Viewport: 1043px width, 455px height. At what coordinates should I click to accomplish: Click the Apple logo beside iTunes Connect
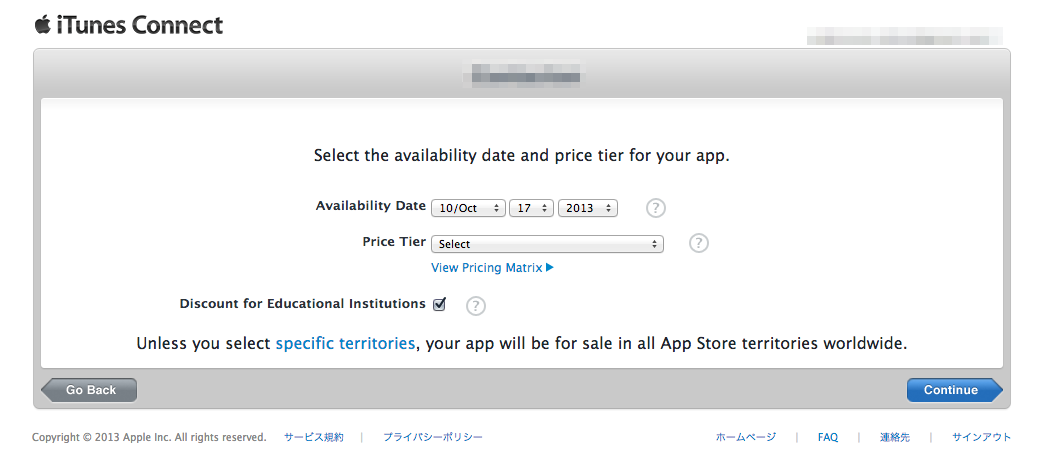coord(42,25)
